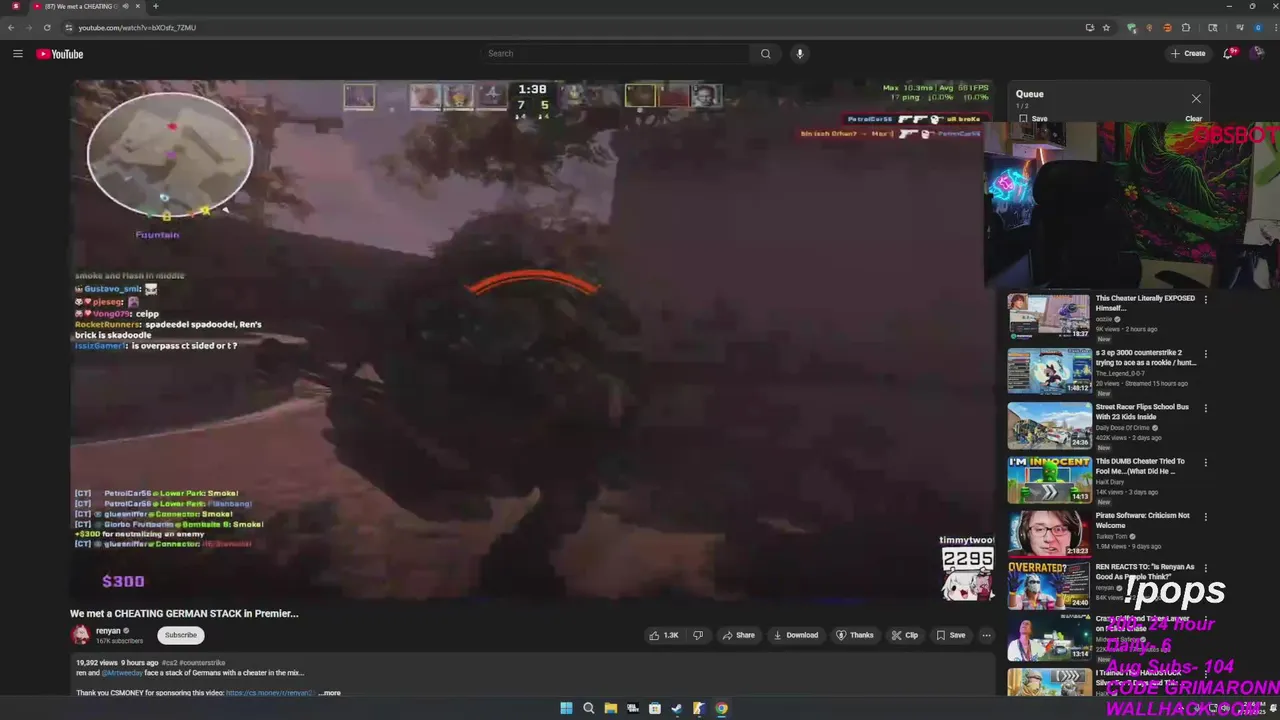Open the cs.money sponsor link
The height and width of the screenshot is (720, 1280).
[270, 693]
